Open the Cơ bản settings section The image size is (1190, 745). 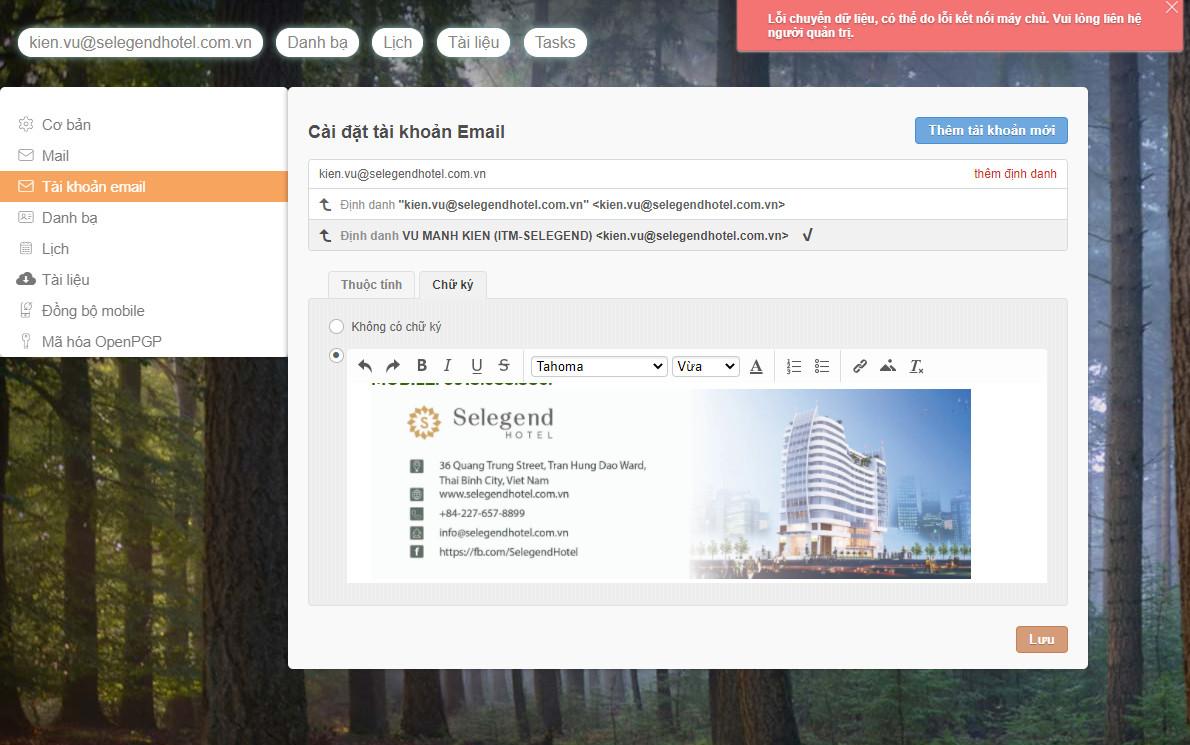(x=144, y=124)
